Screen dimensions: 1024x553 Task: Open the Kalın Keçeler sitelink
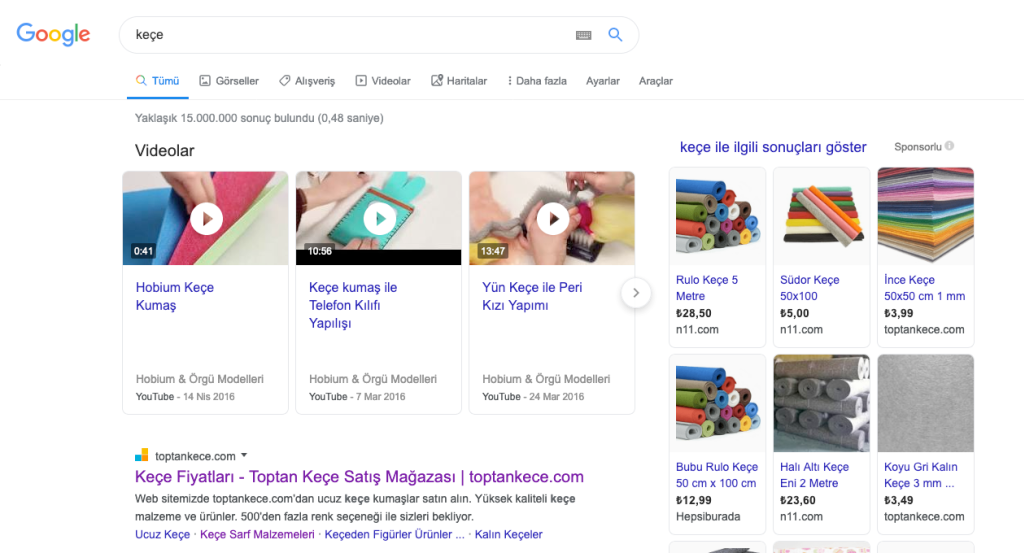pos(509,534)
